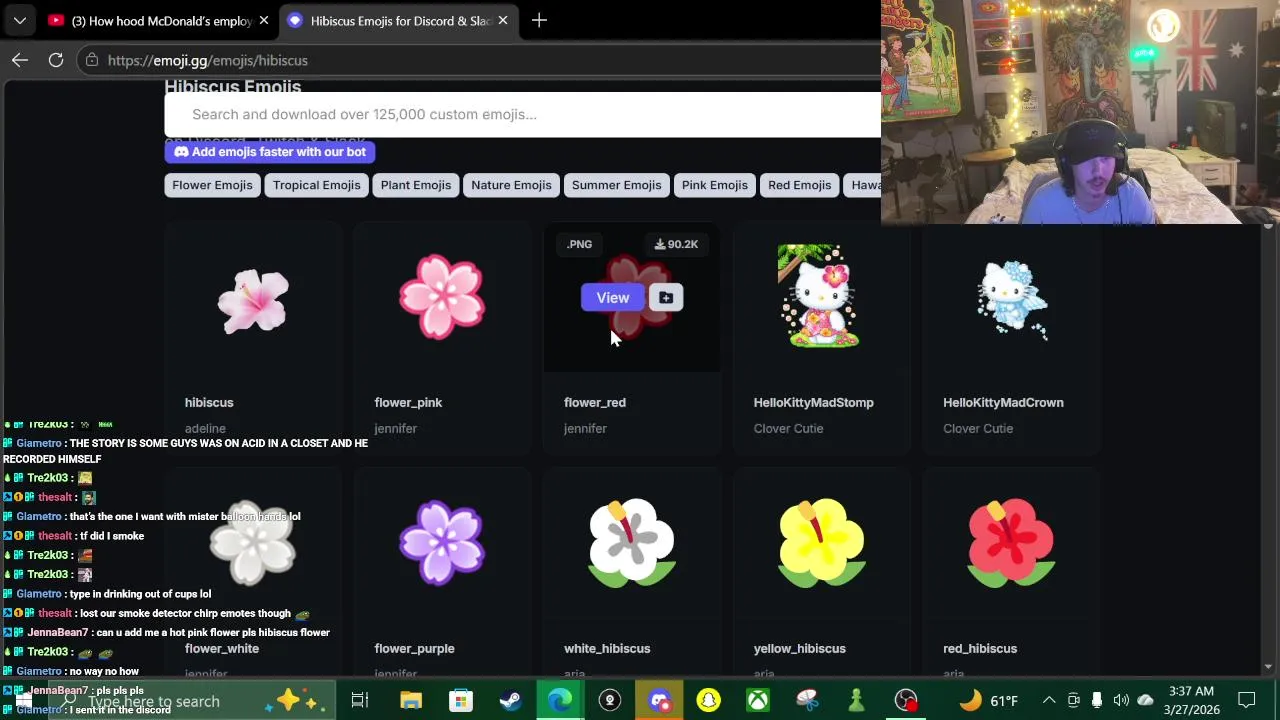
Task: Open the white_hibiscus emoji image
Action: click(631, 543)
